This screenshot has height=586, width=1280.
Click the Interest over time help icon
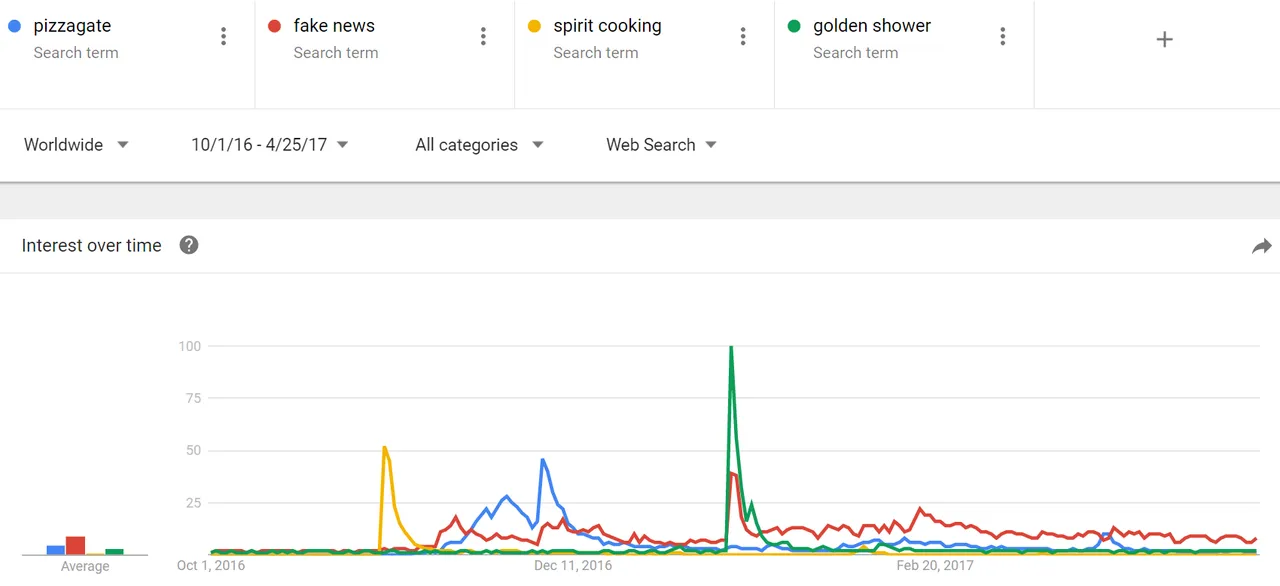[x=189, y=245]
